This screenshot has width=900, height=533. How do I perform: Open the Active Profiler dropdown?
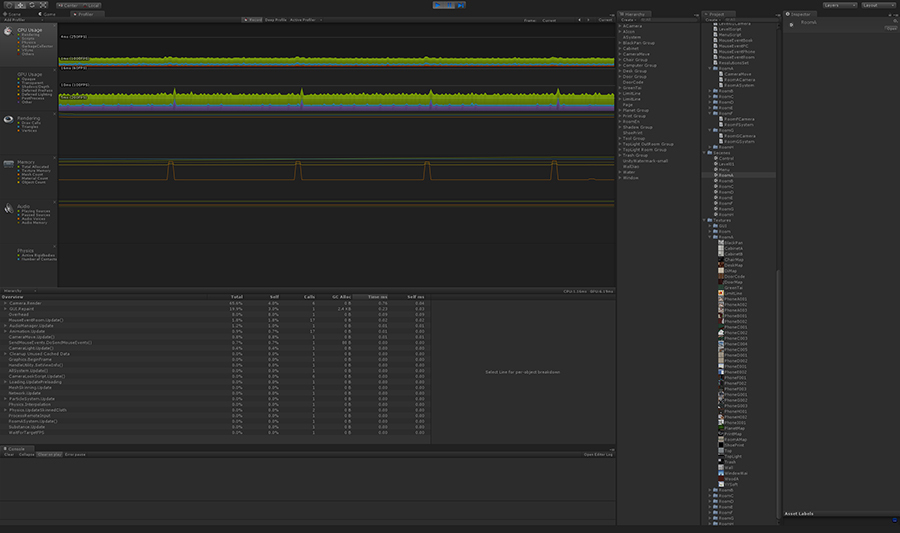(305, 20)
